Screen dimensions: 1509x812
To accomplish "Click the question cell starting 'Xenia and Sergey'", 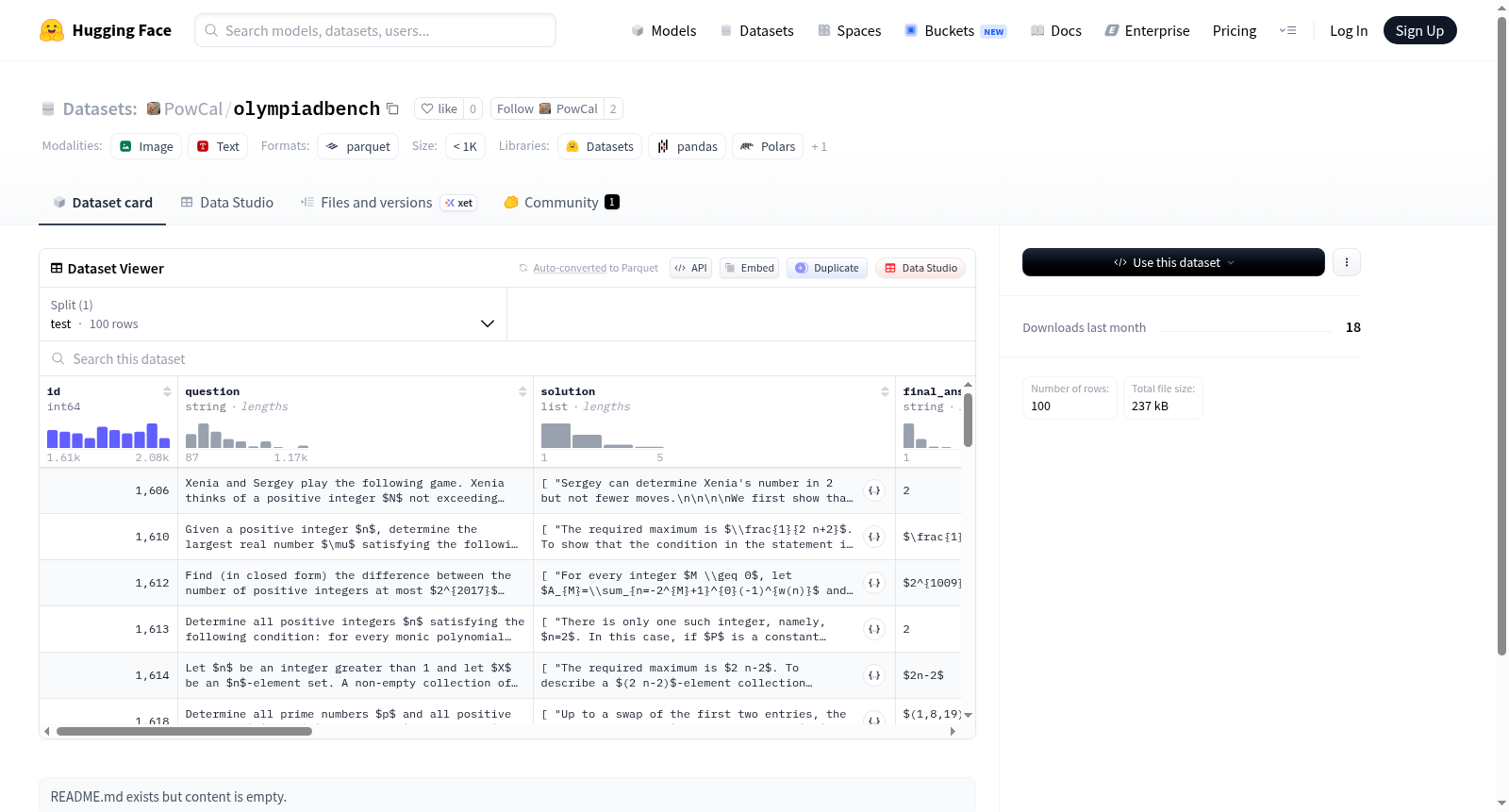I will (x=356, y=490).
